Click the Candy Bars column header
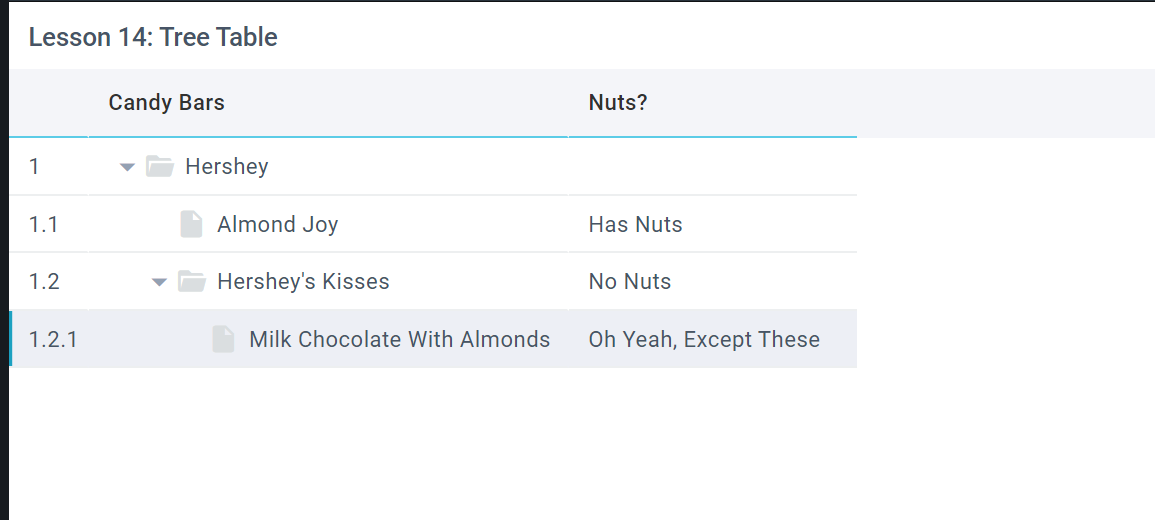This screenshot has height=520, width=1155. pyautogui.click(x=167, y=103)
